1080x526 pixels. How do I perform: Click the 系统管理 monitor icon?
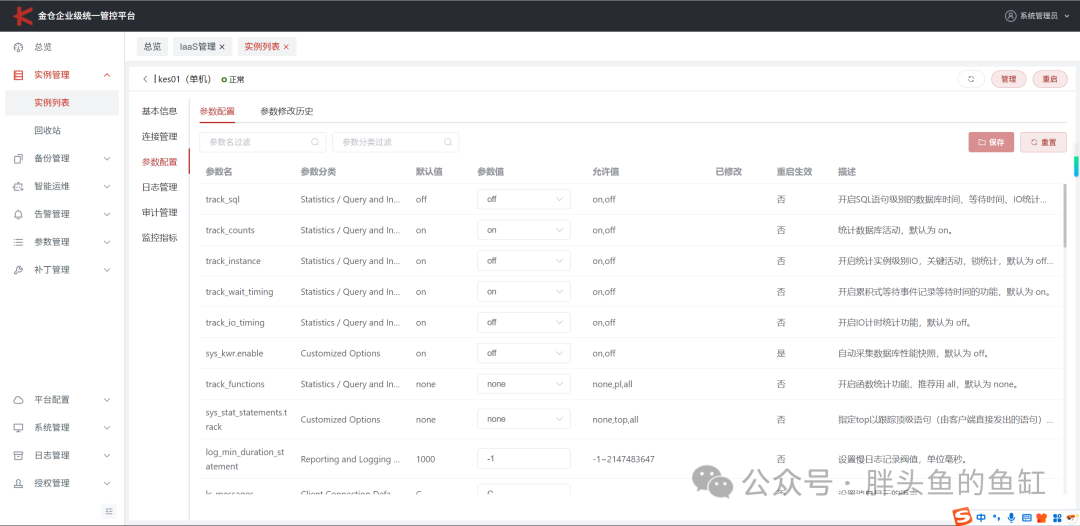(19, 427)
